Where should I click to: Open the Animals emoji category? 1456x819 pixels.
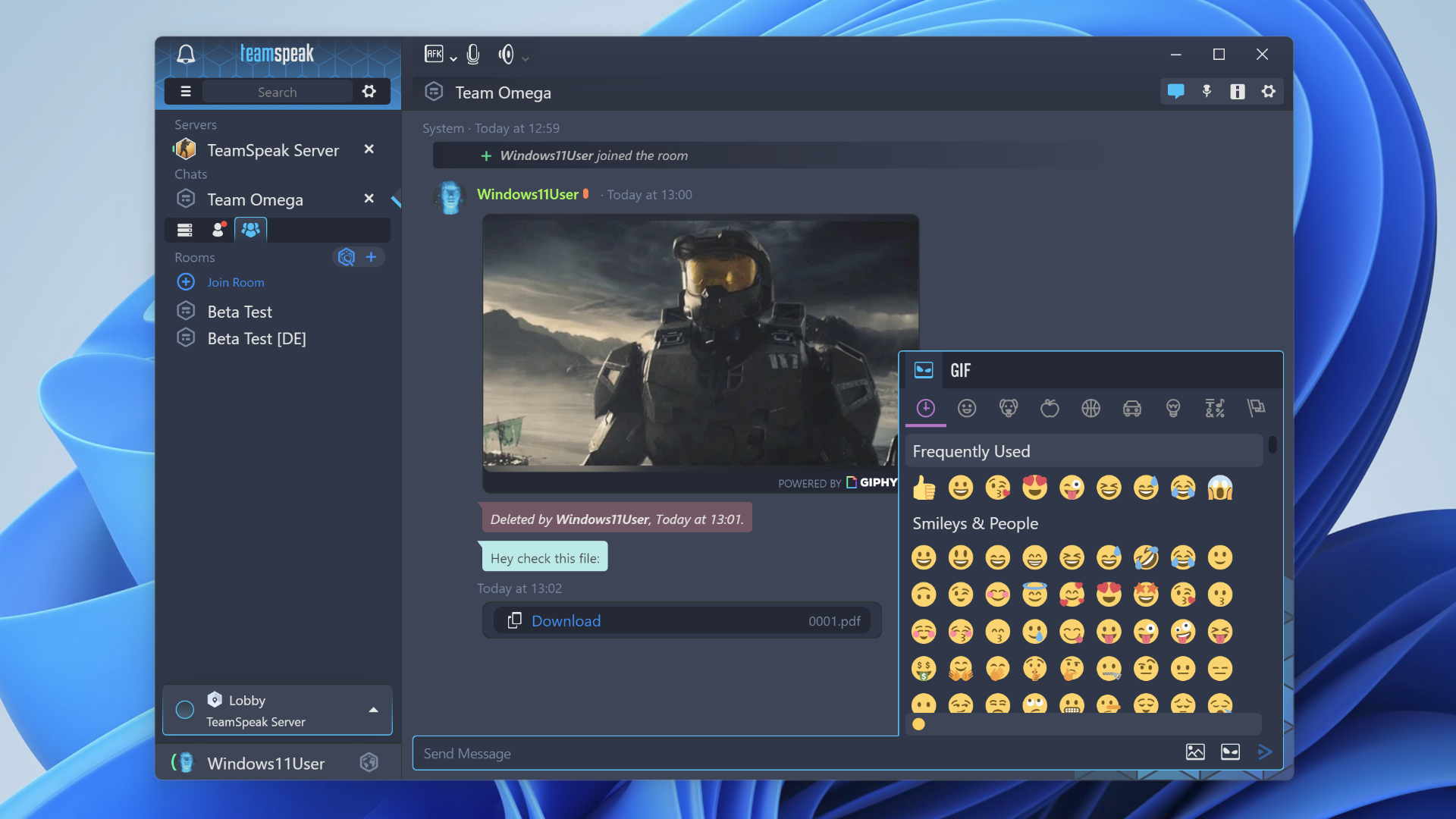click(x=1009, y=408)
